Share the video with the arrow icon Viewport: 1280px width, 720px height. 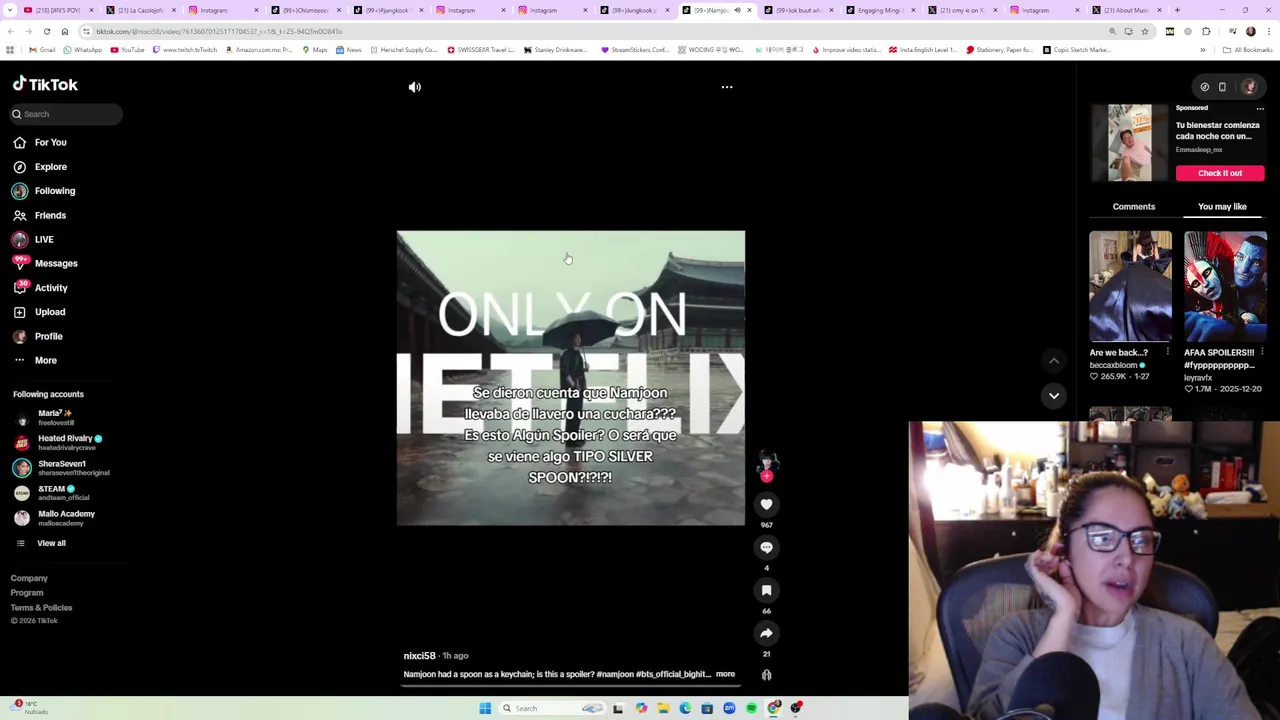click(x=766, y=633)
